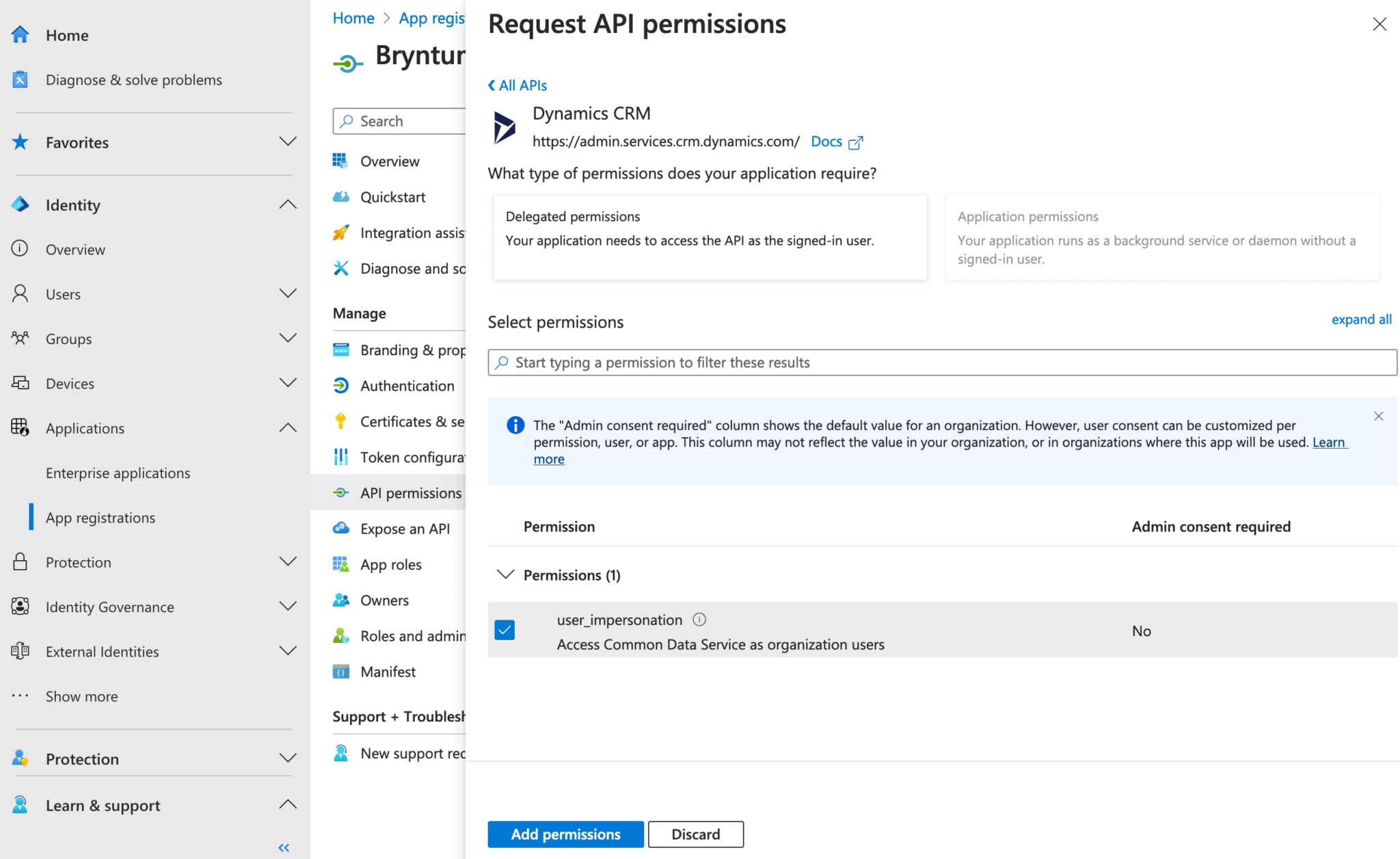Open the app Overview menu item
Screen dimensions: 1400x859
pyautogui.click(x=390, y=161)
